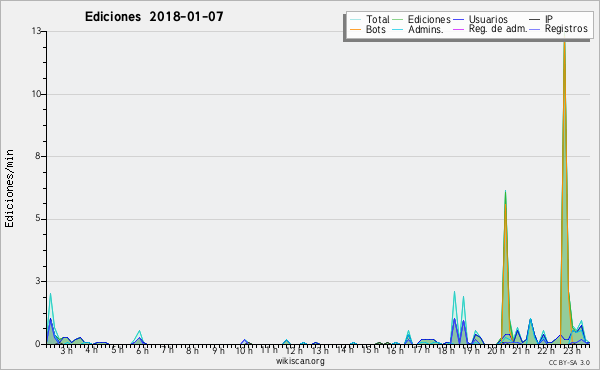Image resolution: width=600 pixels, height=370 pixels.
Task: Click the 'IP' legend label
Action: coord(549,19)
